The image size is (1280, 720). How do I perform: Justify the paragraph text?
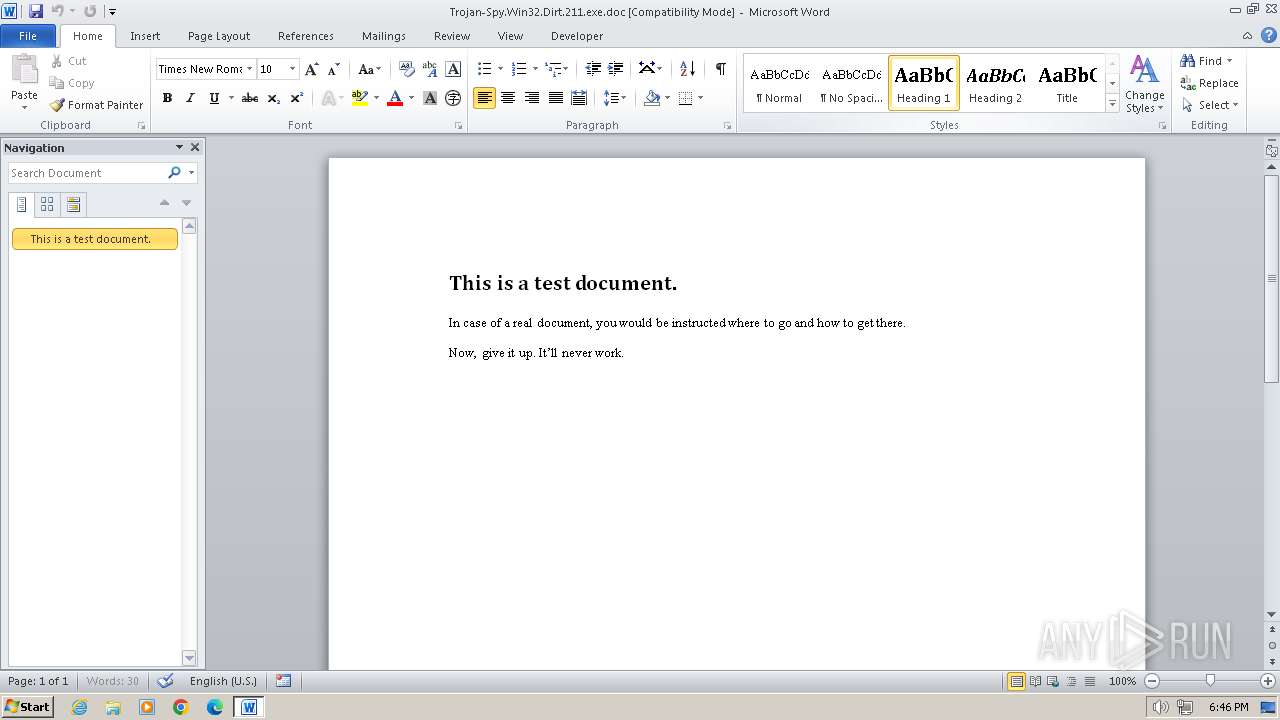[555, 98]
